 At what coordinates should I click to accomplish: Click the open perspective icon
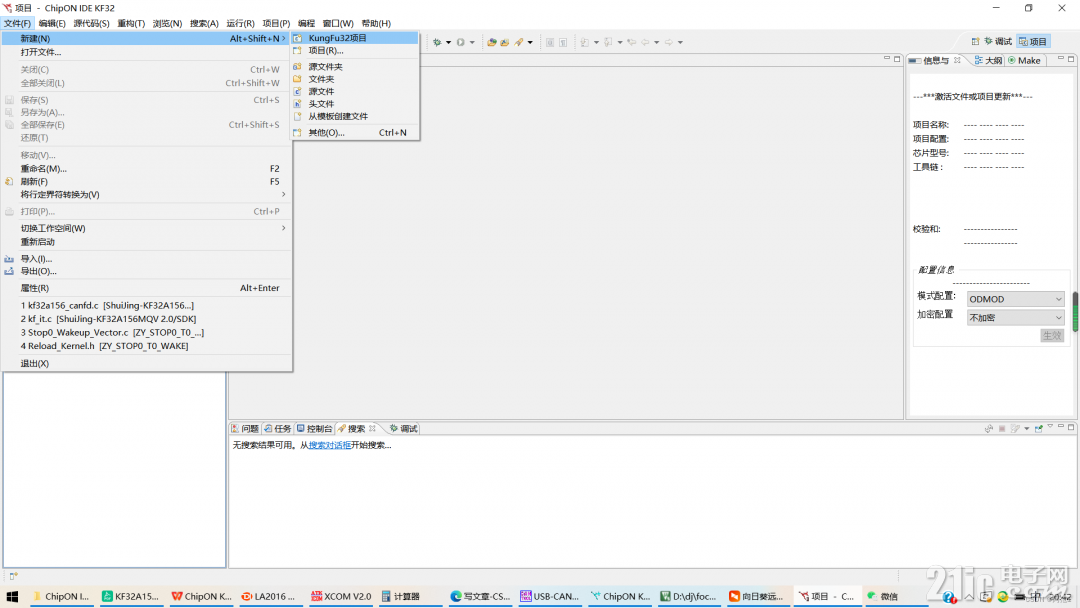tap(975, 41)
